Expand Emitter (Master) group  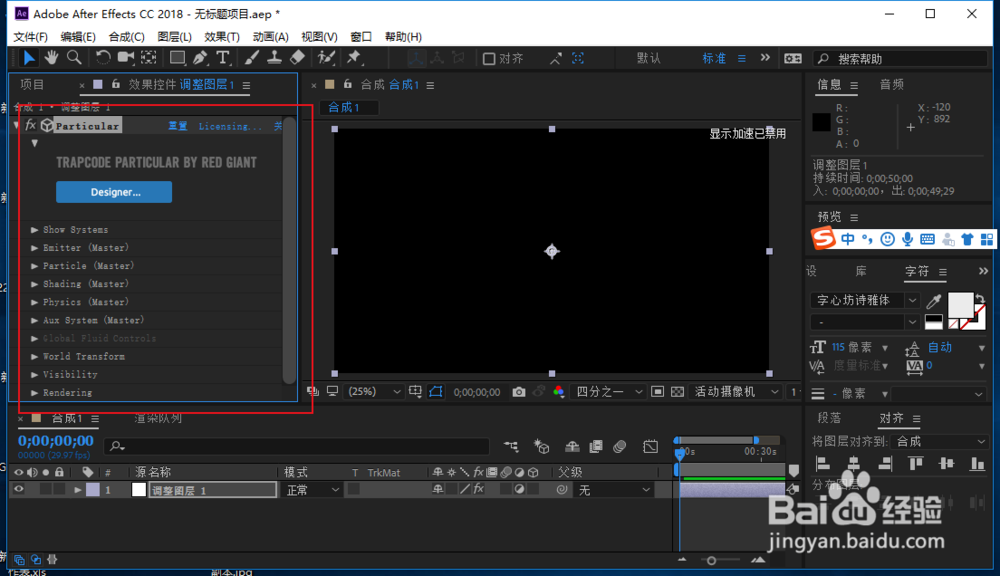(34, 247)
